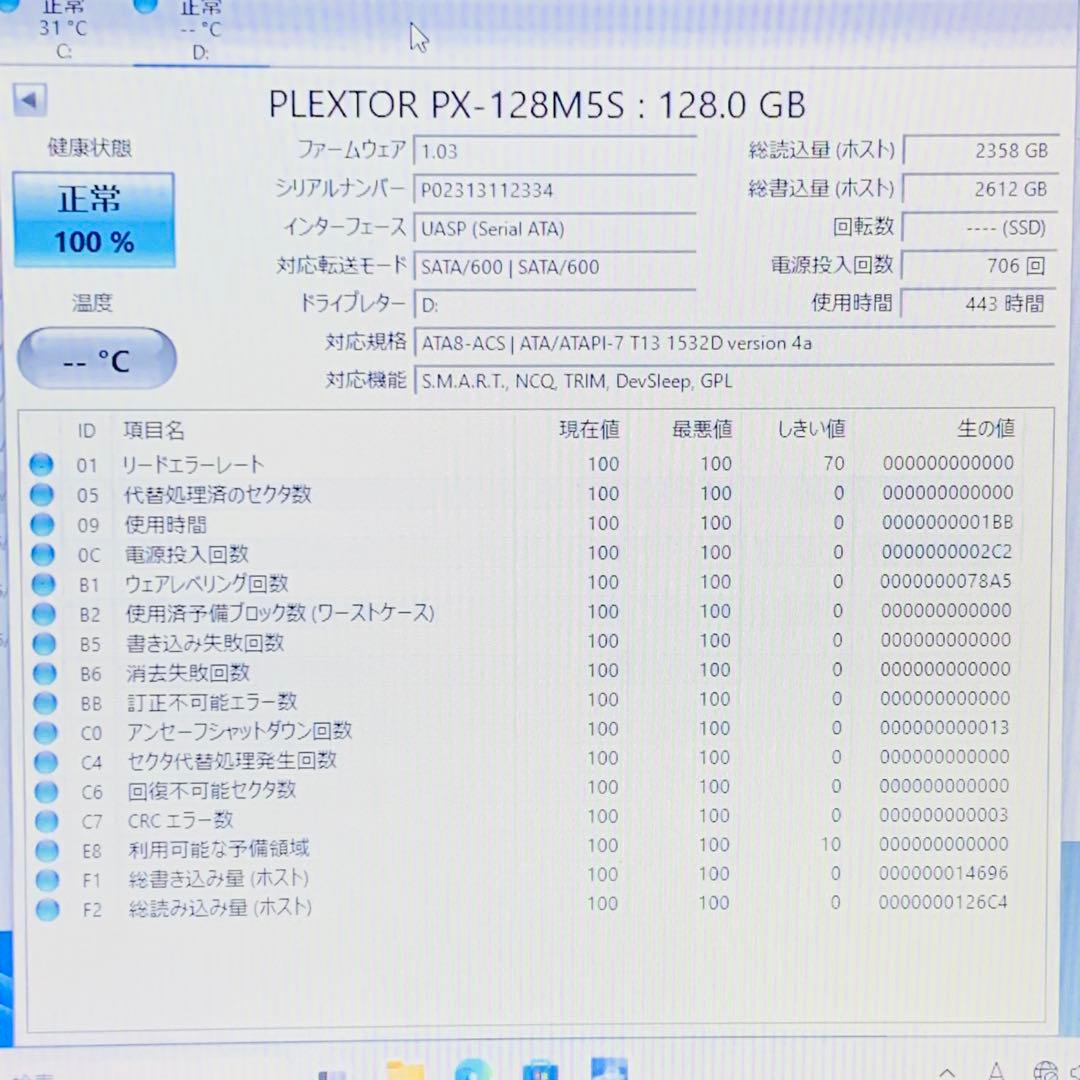Click the status indicator for 訂正不可能エラー数

click(x=42, y=702)
